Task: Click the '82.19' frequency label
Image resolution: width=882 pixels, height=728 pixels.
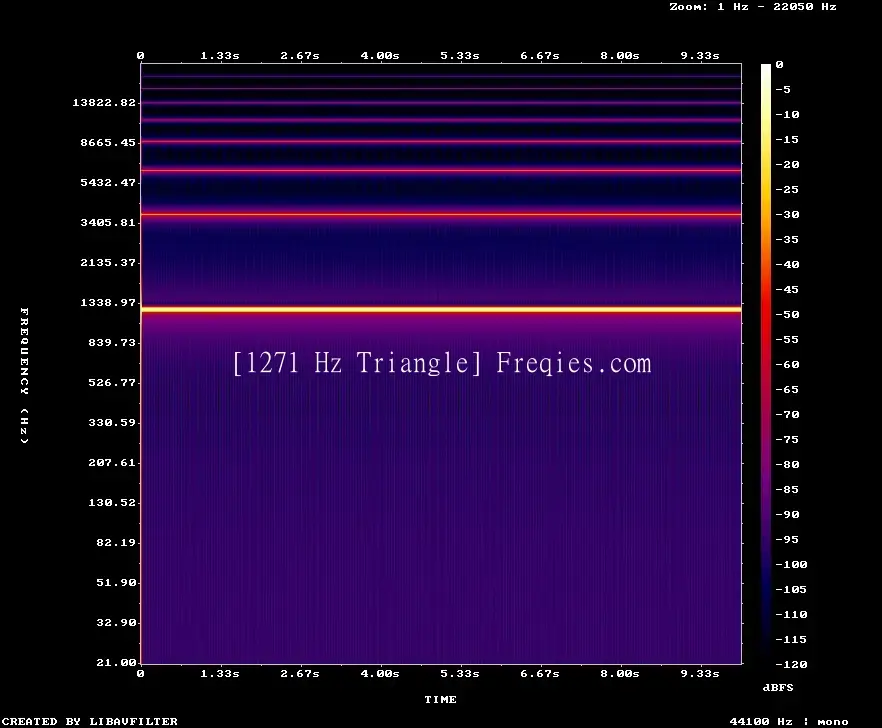Action: click(x=116, y=542)
